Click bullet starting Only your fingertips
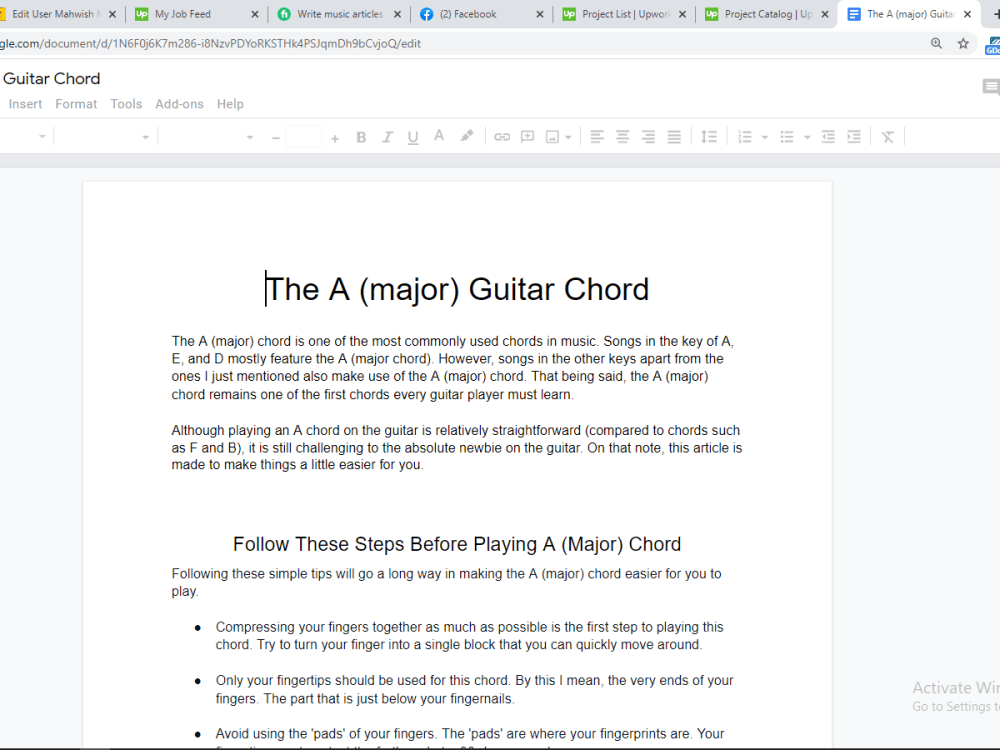Viewport: 1000px width, 750px height. point(474,689)
